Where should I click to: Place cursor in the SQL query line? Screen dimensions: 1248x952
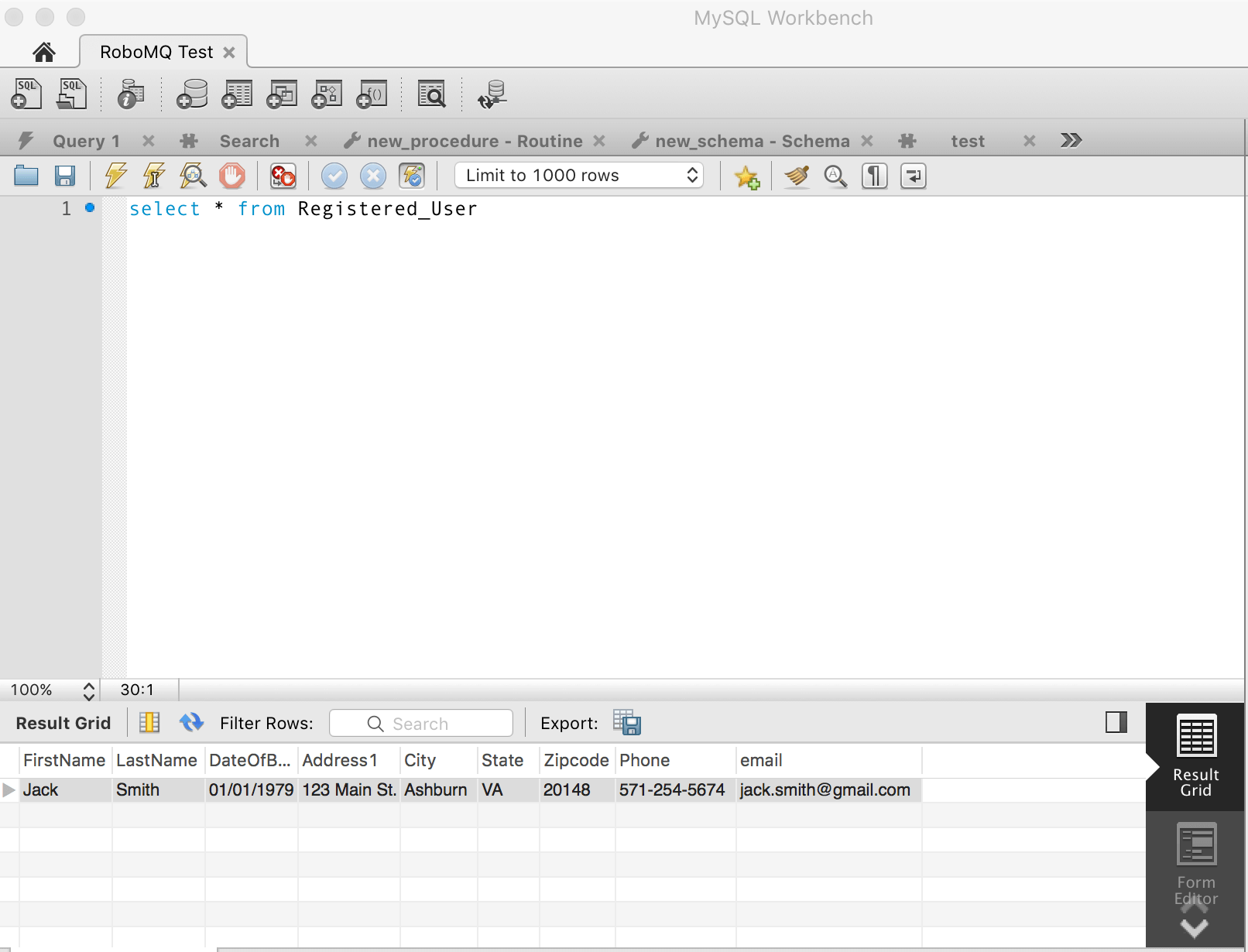[303, 209]
